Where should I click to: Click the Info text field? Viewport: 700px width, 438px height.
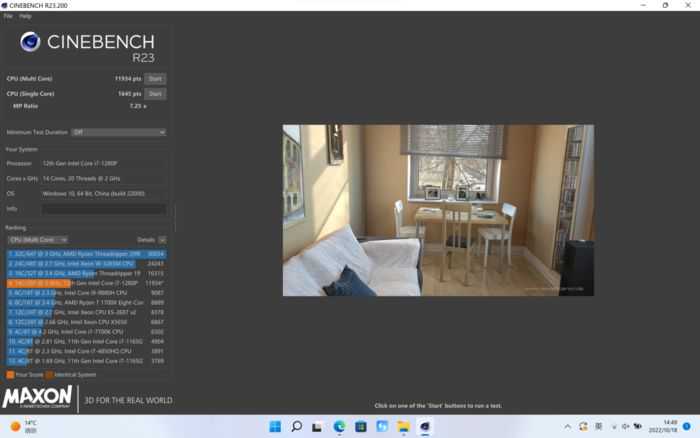point(104,209)
